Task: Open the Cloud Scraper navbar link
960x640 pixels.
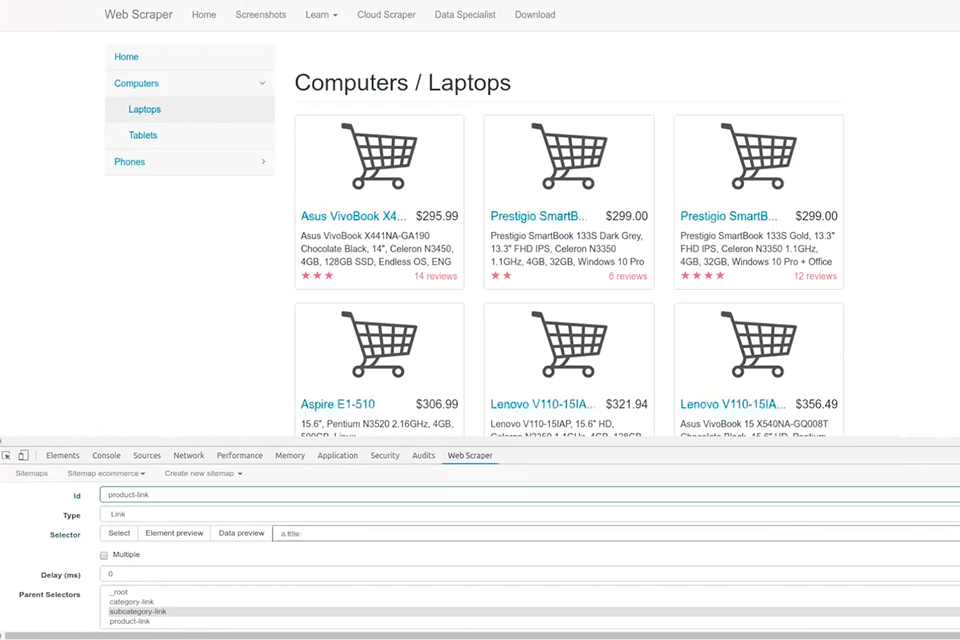Action: [x=386, y=15]
